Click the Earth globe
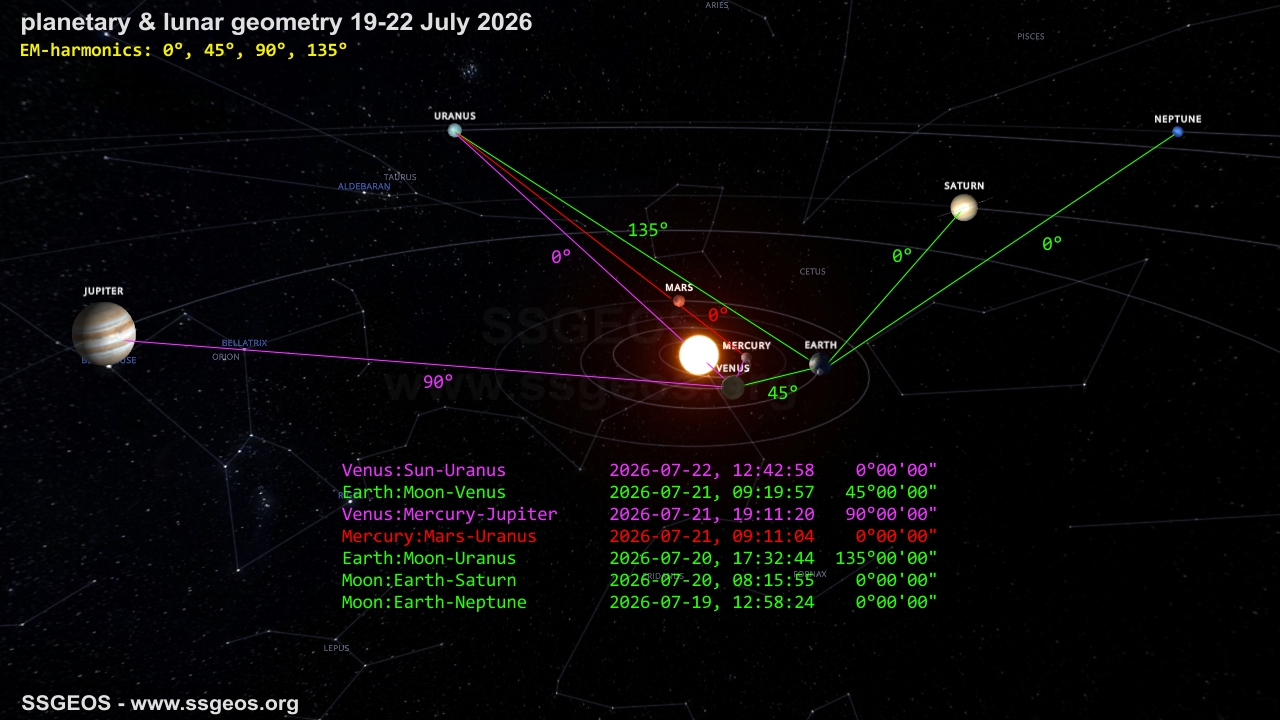This screenshot has width=1280, height=720. coord(821,364)
